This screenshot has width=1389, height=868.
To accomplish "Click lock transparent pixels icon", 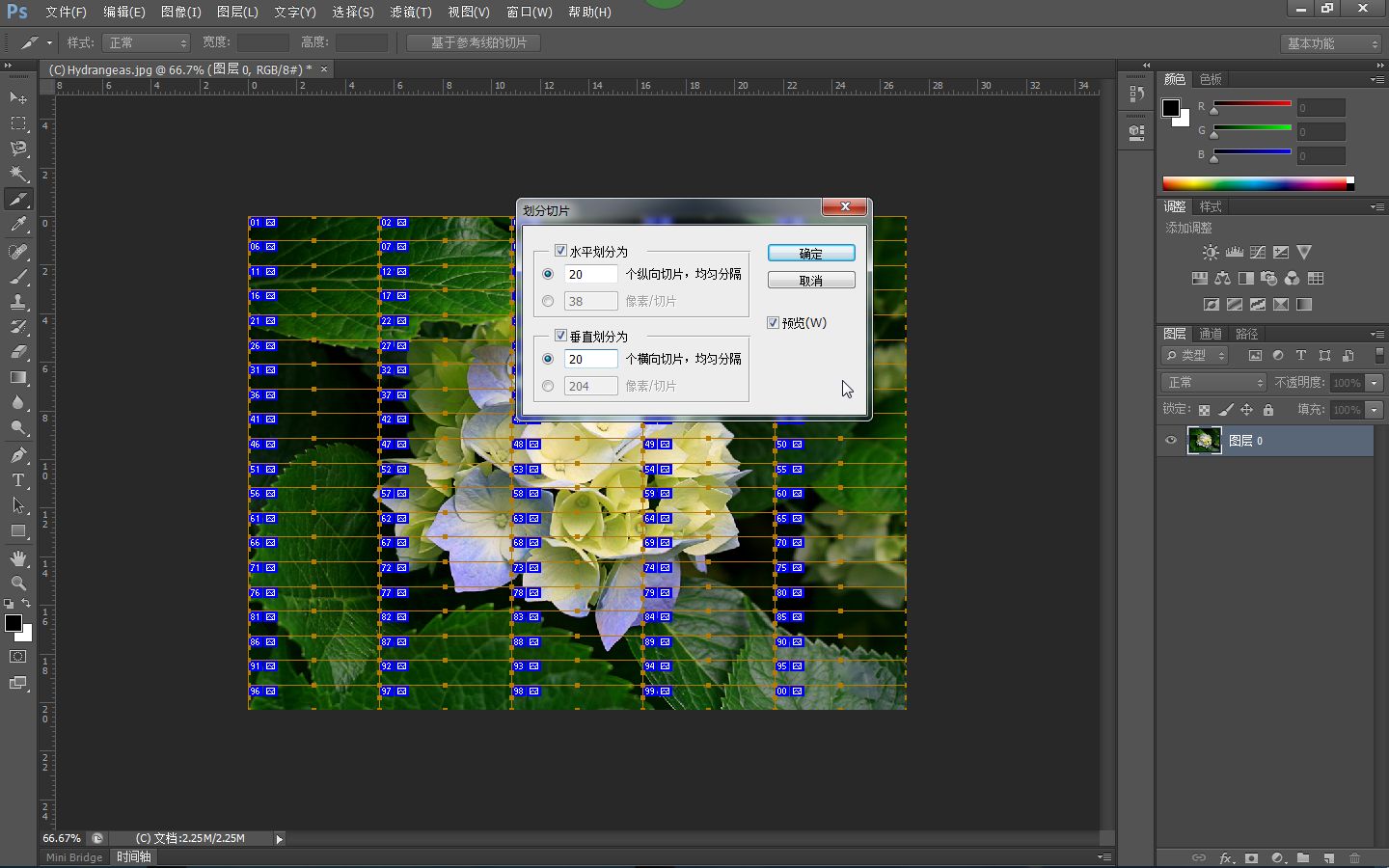I will coord(1204,410).
